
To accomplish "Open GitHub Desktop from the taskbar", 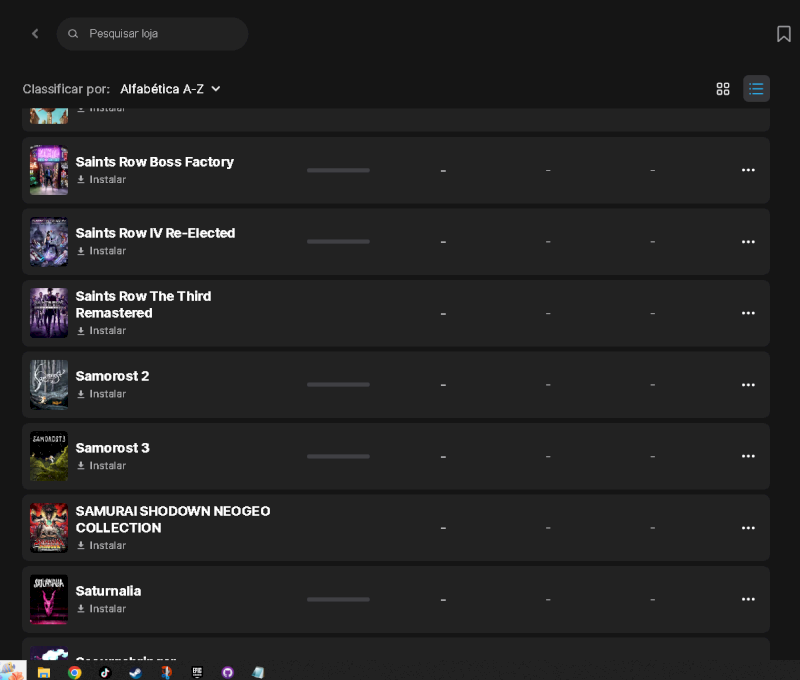I will click(x=228, y=672).
